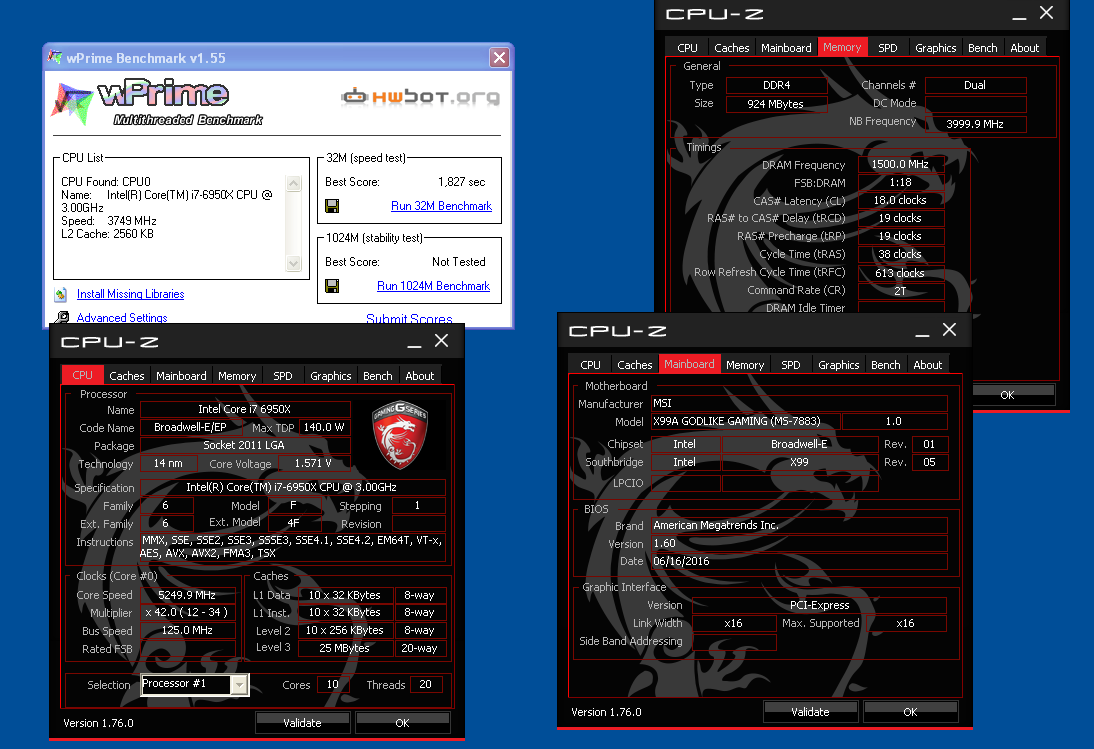Click save icon beside Run 32M Benchmark
Image resolution: width=1094 pixels, height=749 pixels.
coord(332,206)
